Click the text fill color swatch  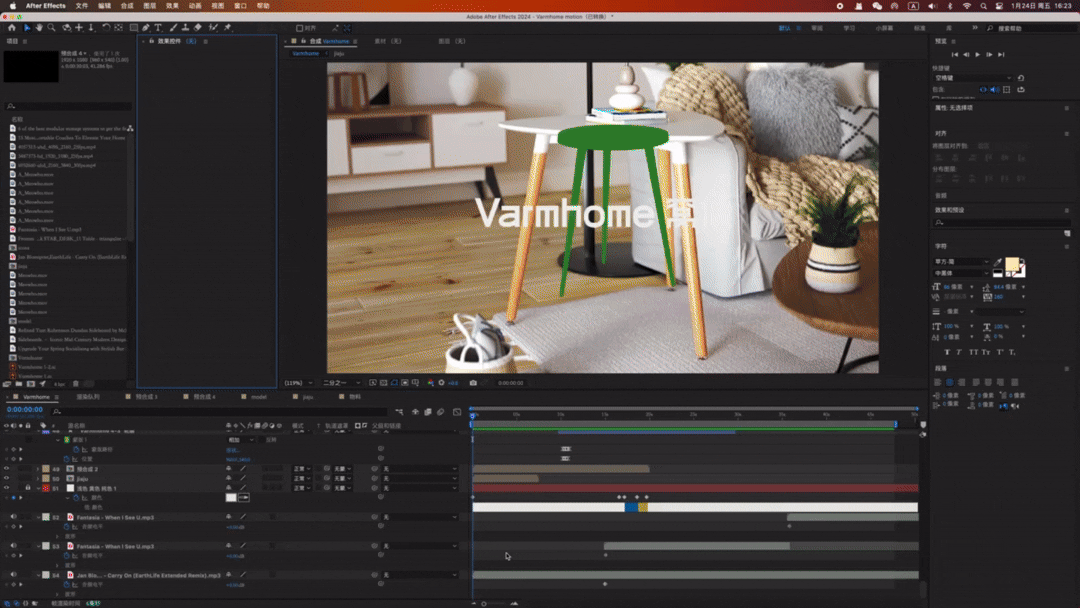tap(1012, 264)
